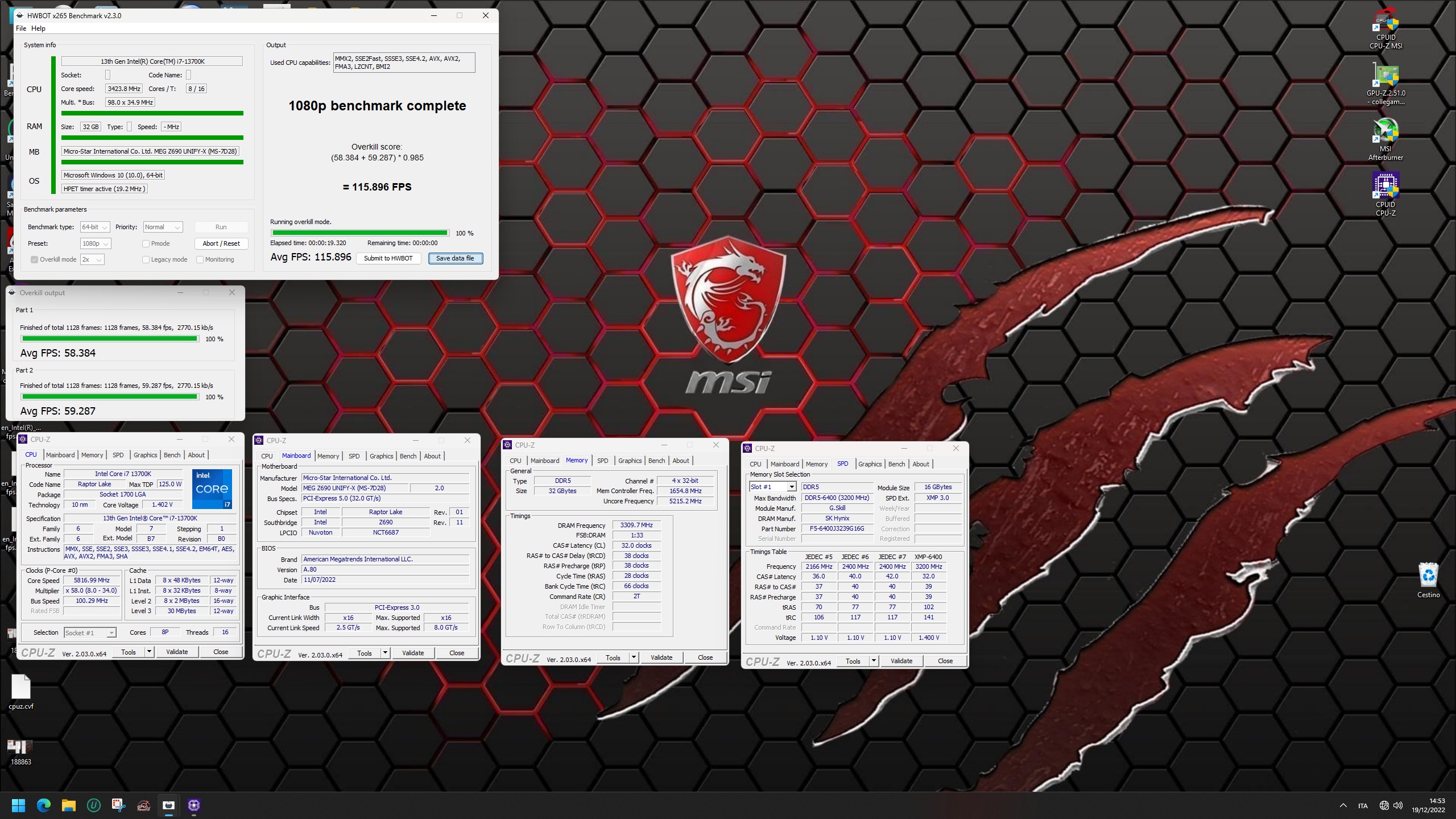The width and height of the screenshot is (1456, 819).
Task: Open the Priority Normal dropdown
Action: coord(163,227)
